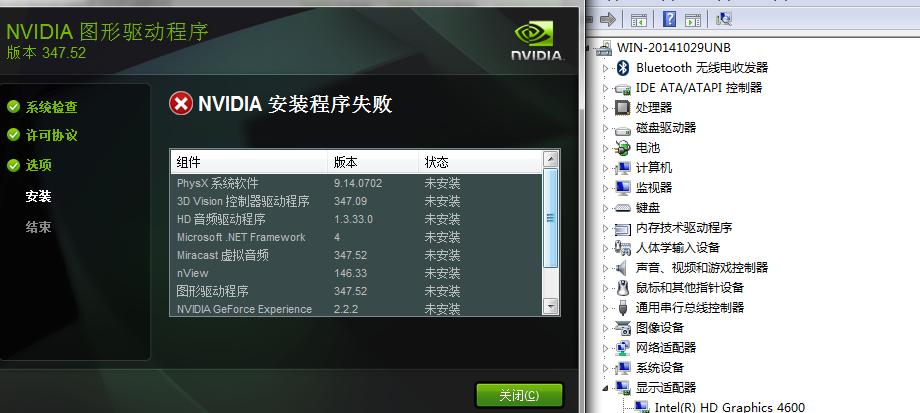Click the Forward arrow in Device Manager toolbar

(607, 19)
